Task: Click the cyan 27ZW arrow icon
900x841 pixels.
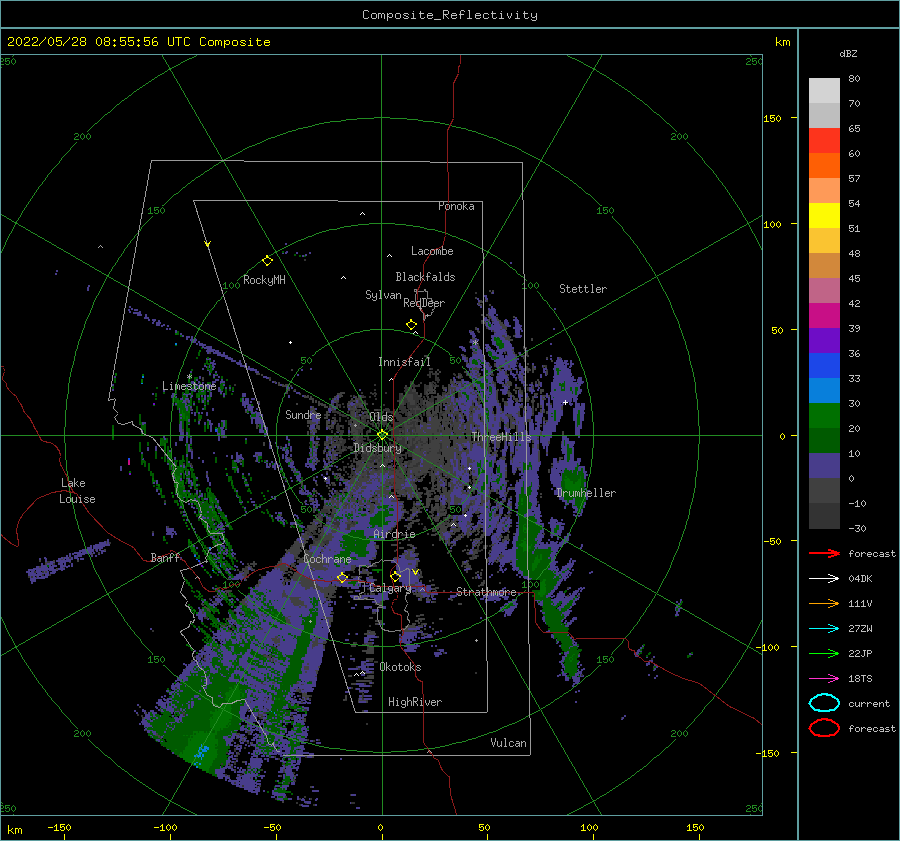Action: tap(824, 629)
